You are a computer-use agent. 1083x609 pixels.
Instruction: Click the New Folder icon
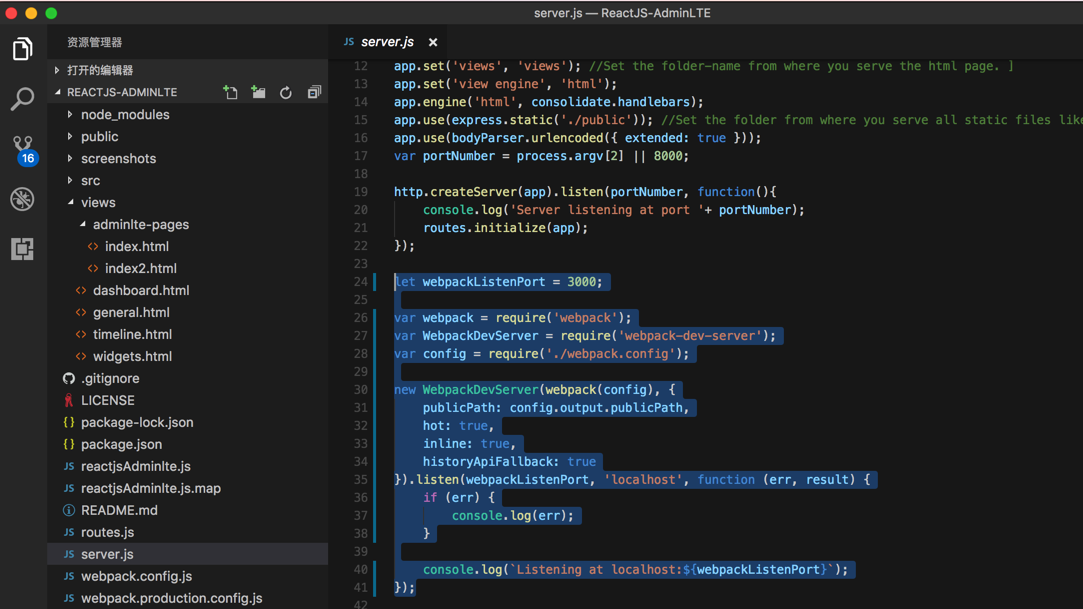259,92
